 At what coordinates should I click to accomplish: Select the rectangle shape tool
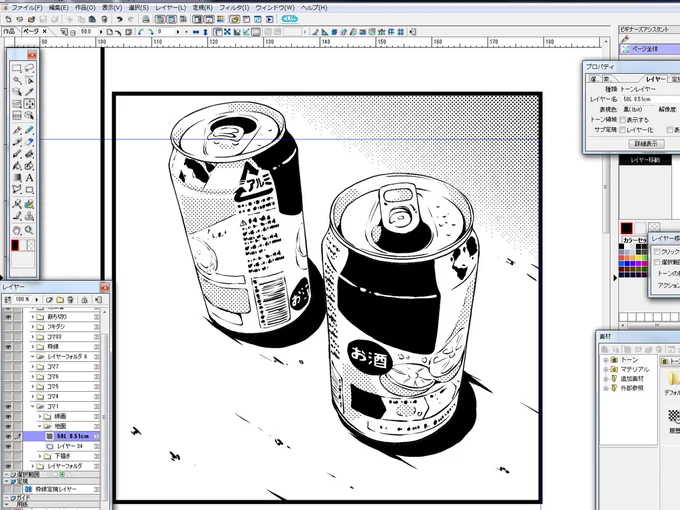click(29, 190)
